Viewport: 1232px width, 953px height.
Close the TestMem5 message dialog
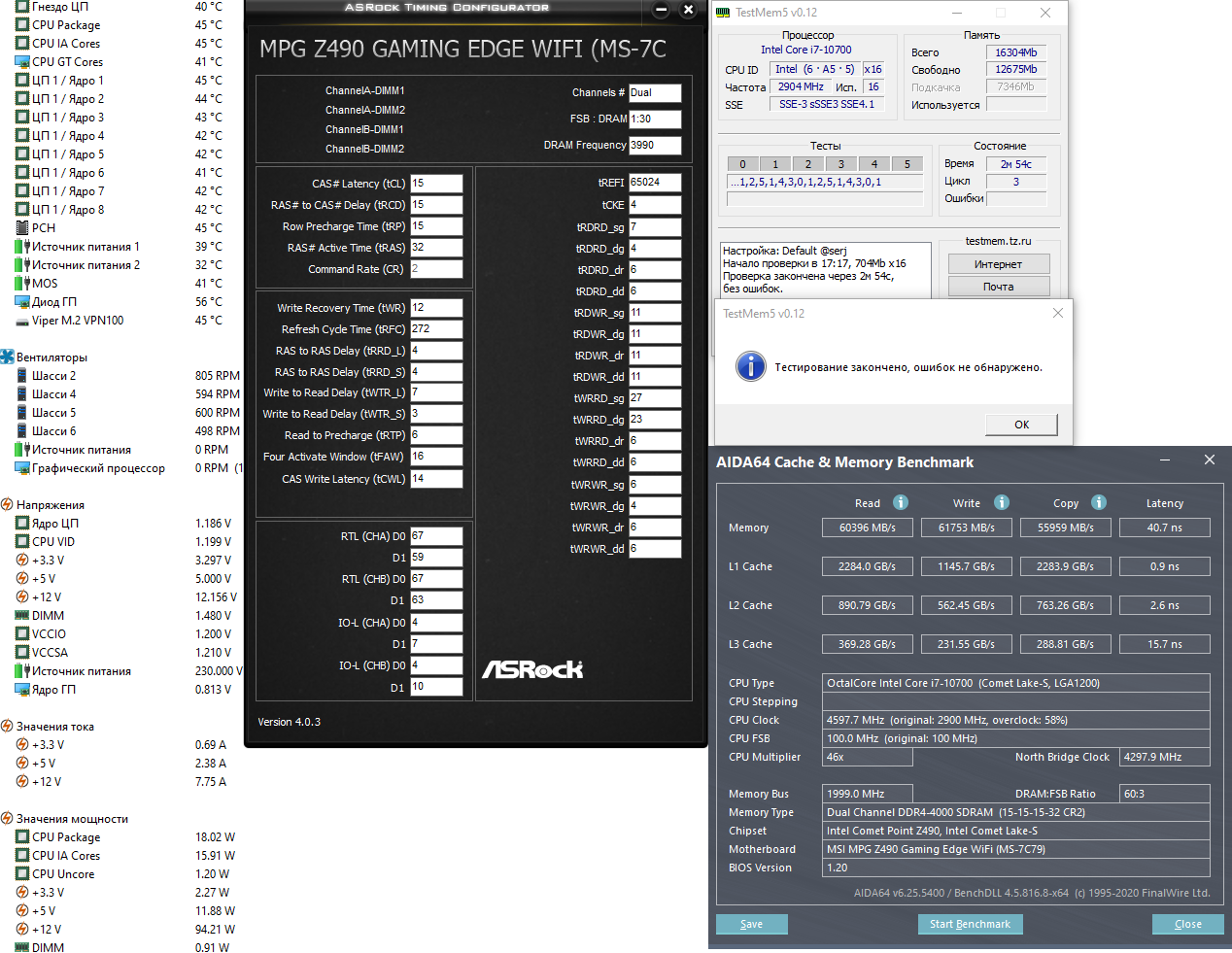coord(1057,313)
